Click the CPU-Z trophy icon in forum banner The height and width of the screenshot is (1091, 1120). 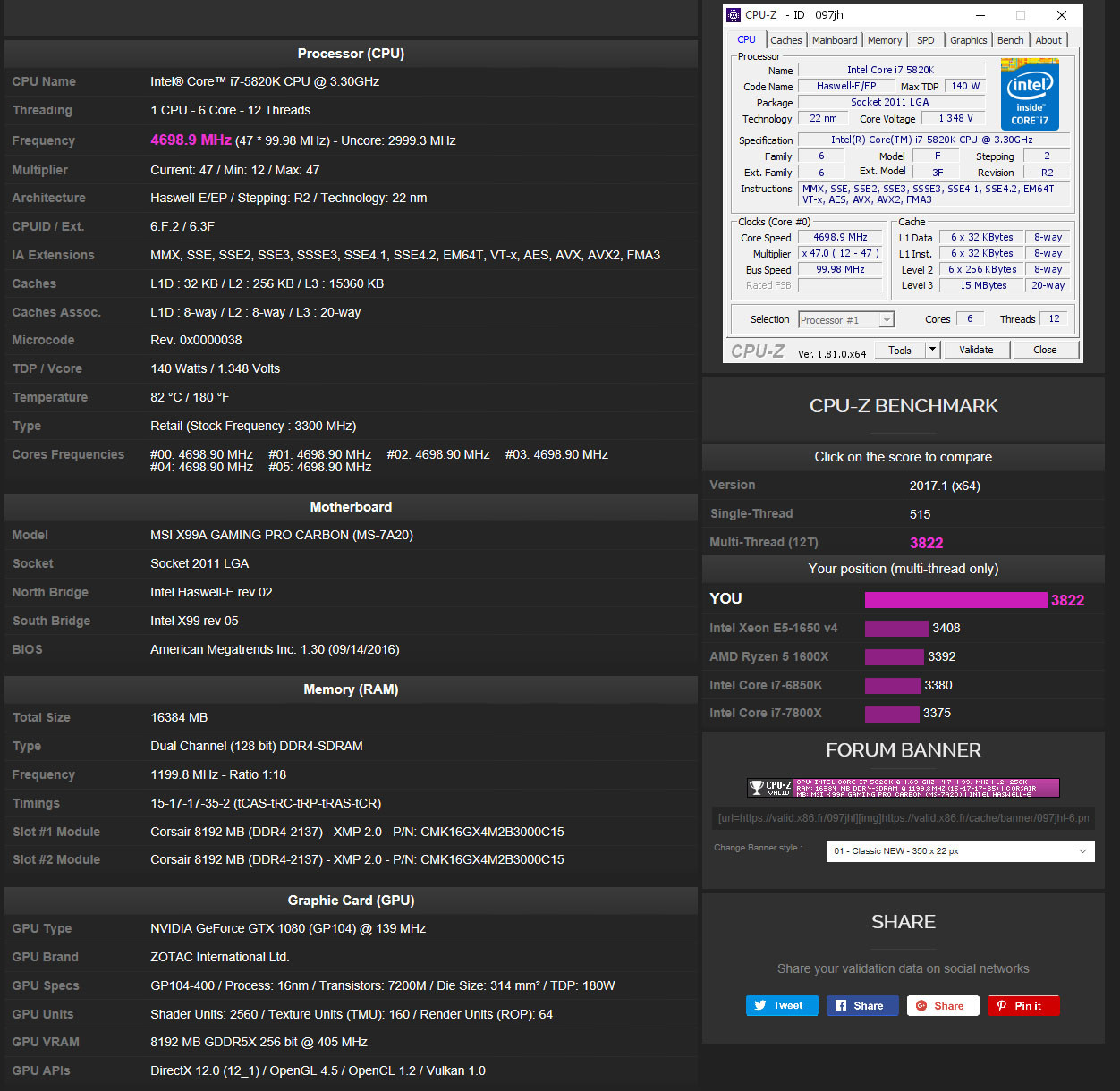coord(757,788)
